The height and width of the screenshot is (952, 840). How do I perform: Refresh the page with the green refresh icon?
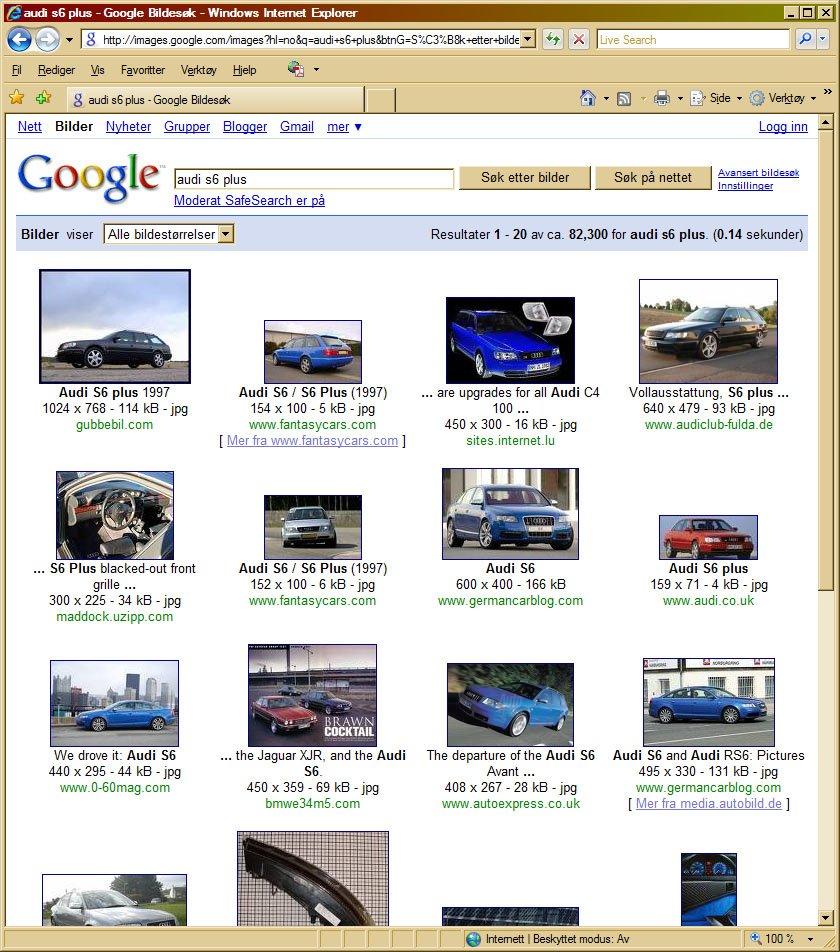tap(551, 39)
